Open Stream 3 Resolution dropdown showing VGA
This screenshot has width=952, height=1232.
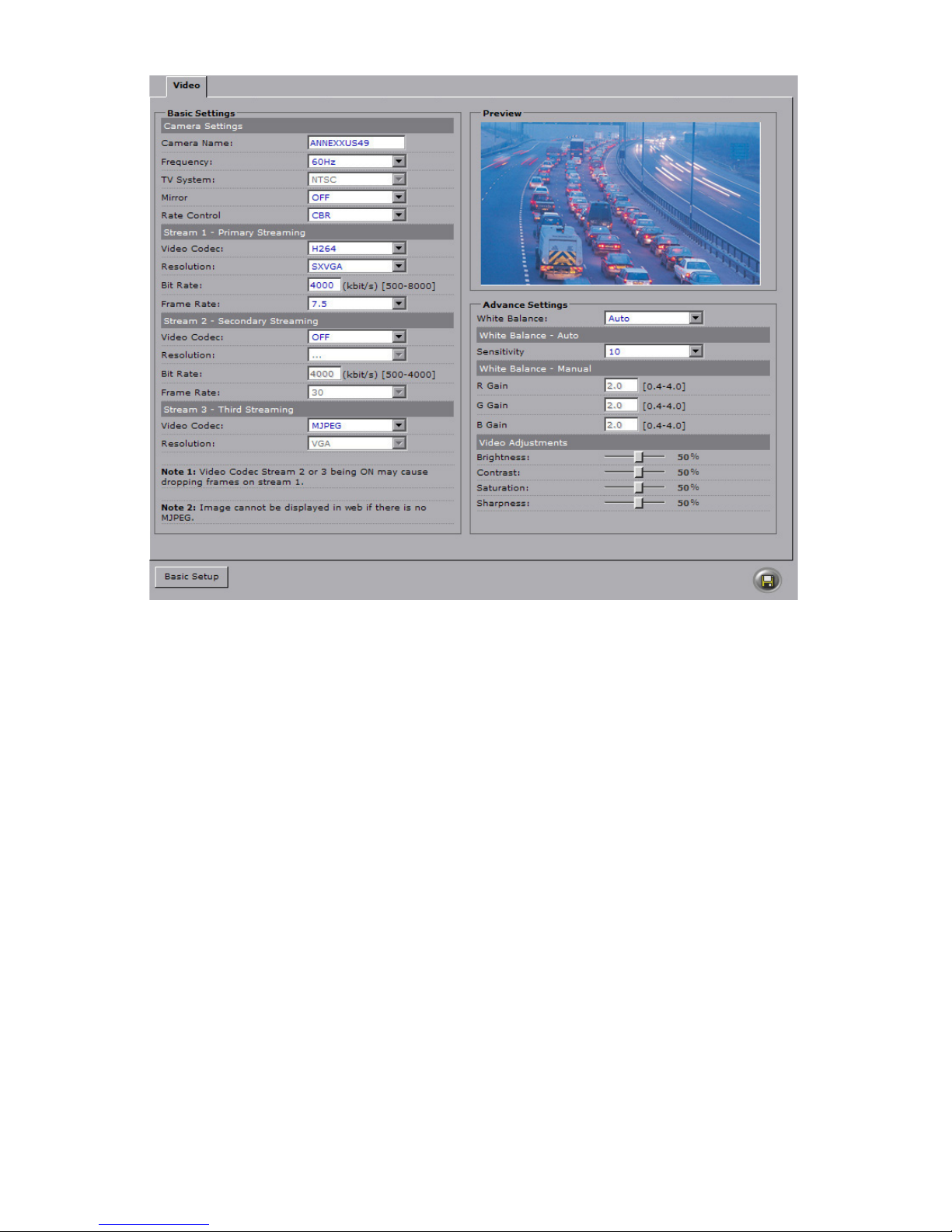point(357,444)
